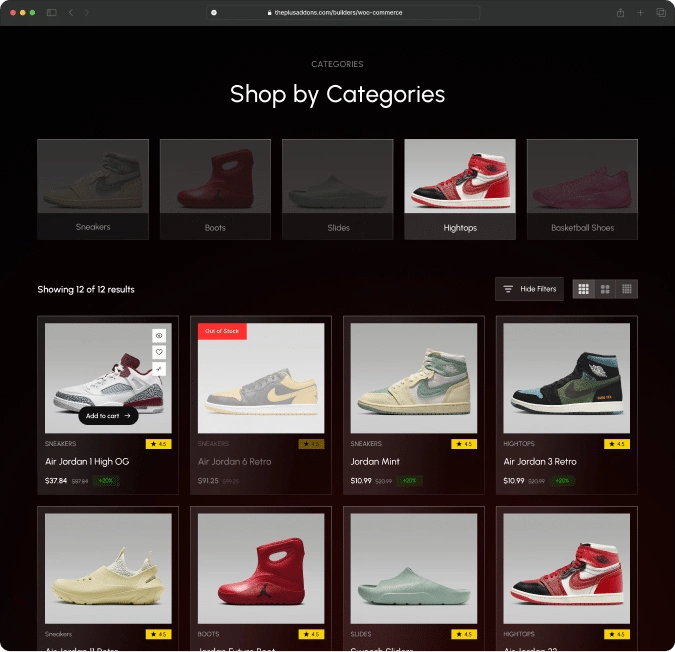Viewport: 675px width, 652px height.
Task: Click the Hide Filters button
Action: click(x=530, y=289)
